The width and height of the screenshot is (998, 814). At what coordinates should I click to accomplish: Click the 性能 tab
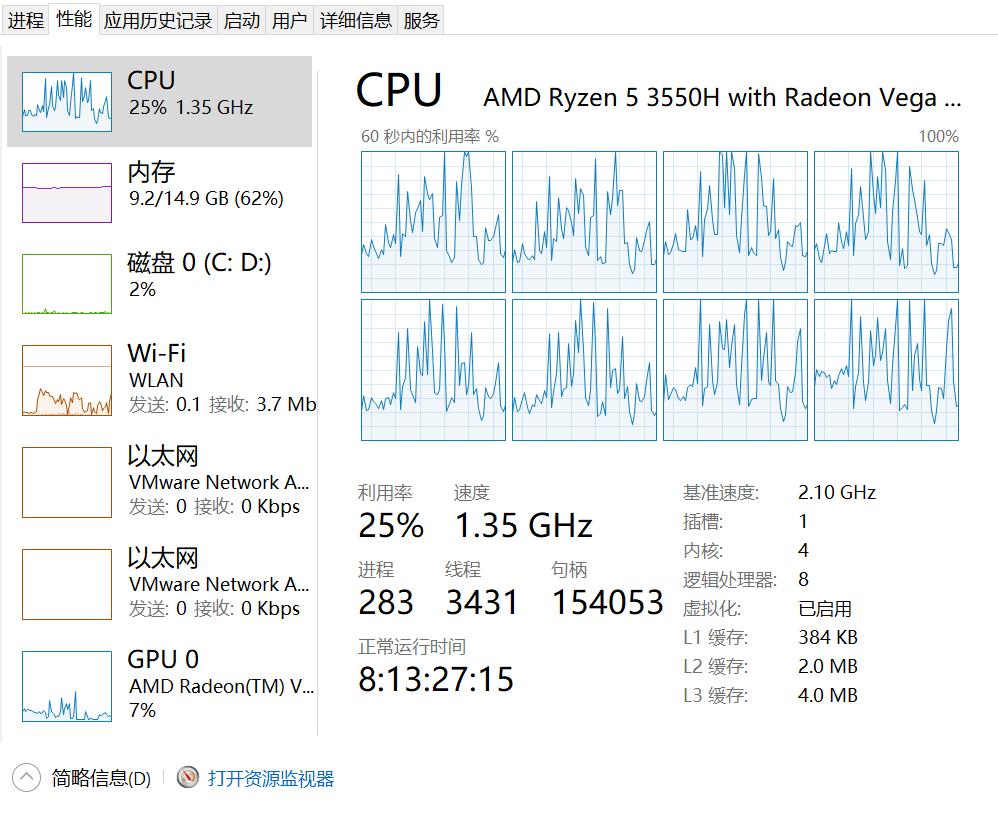(74, 19)
